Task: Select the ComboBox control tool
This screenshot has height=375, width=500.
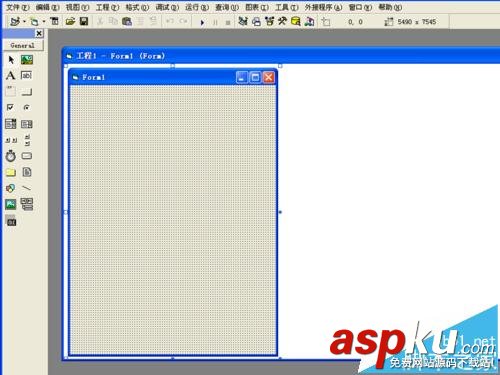Action: pyautogui.click(x=11, y=124)
